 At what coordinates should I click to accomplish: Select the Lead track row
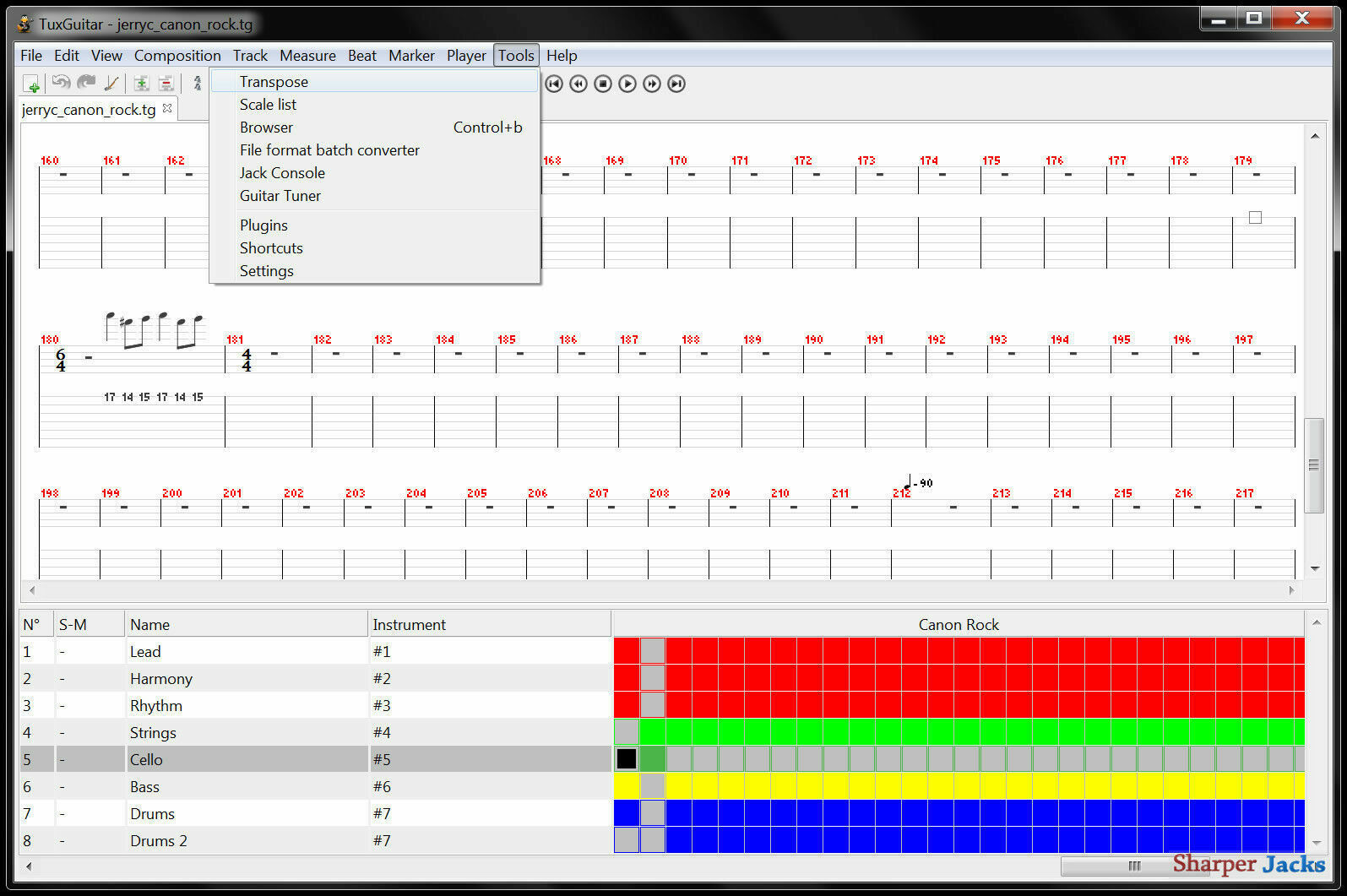[x=315, y=651]
